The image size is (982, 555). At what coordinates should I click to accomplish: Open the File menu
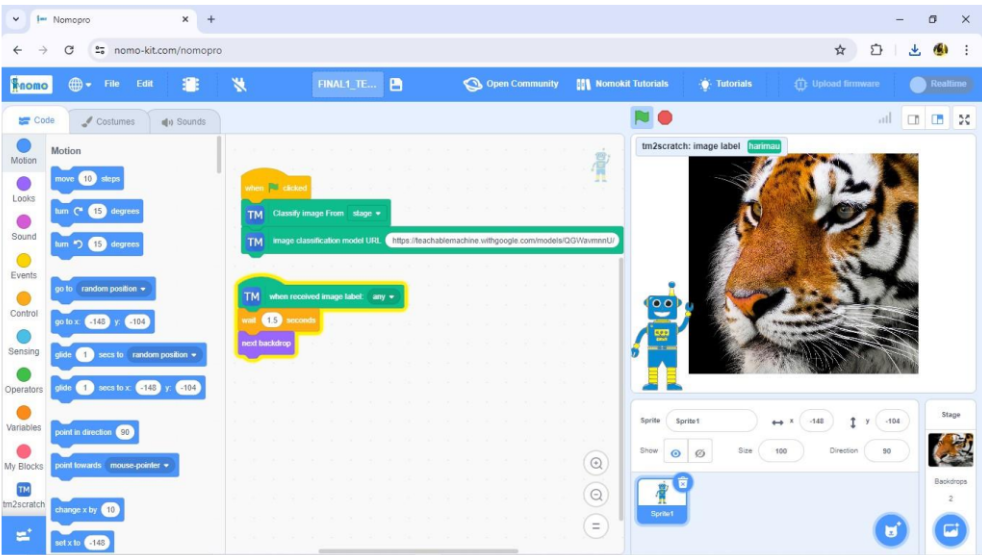pyautogui.click(x=112, y=84)
